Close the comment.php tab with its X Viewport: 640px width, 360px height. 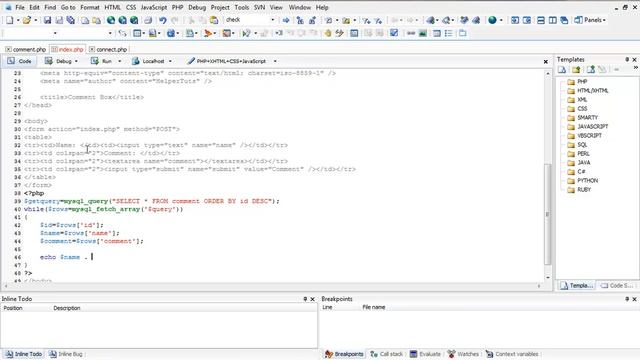point(8,49)
